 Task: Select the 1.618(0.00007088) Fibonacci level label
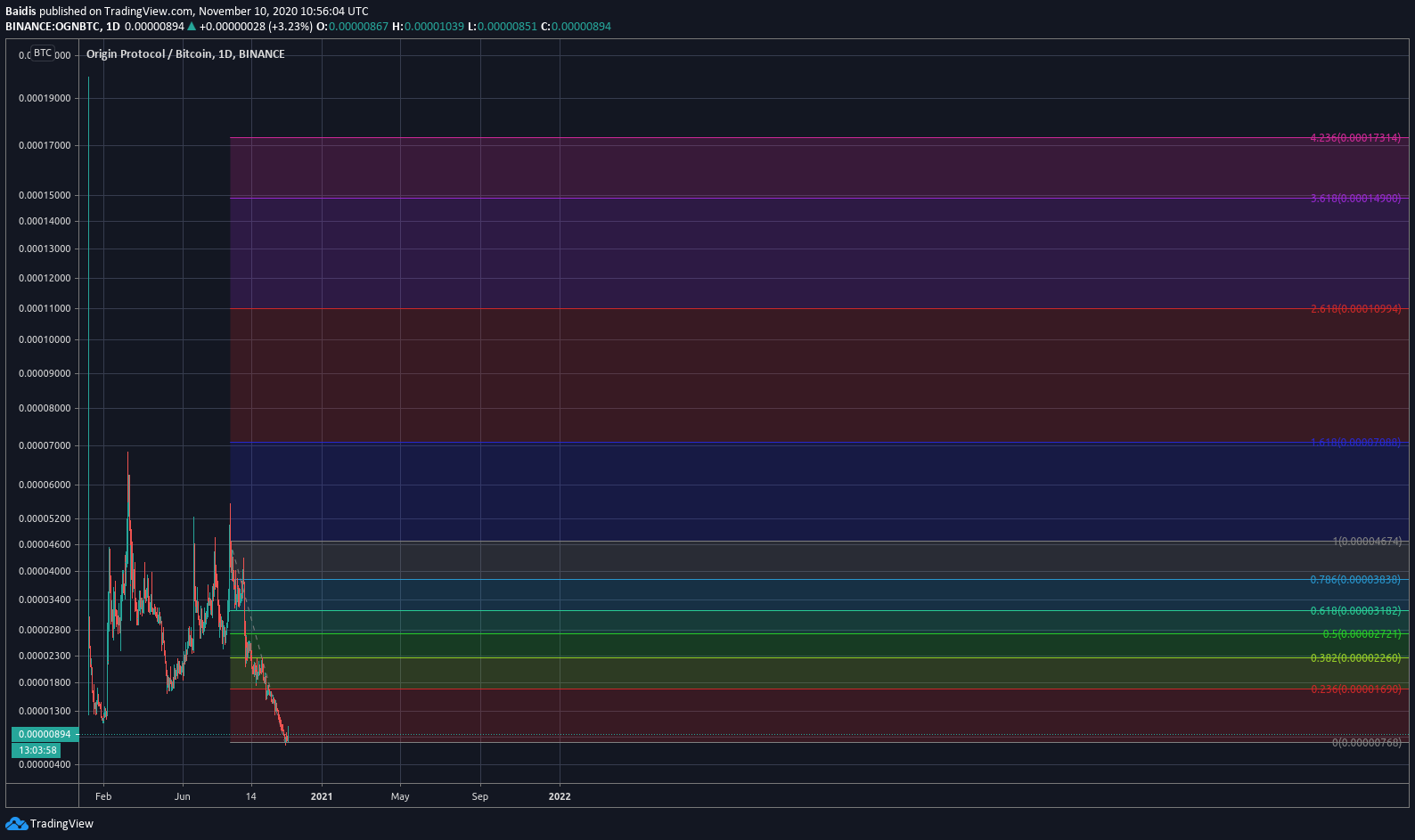coord(1355,443)
